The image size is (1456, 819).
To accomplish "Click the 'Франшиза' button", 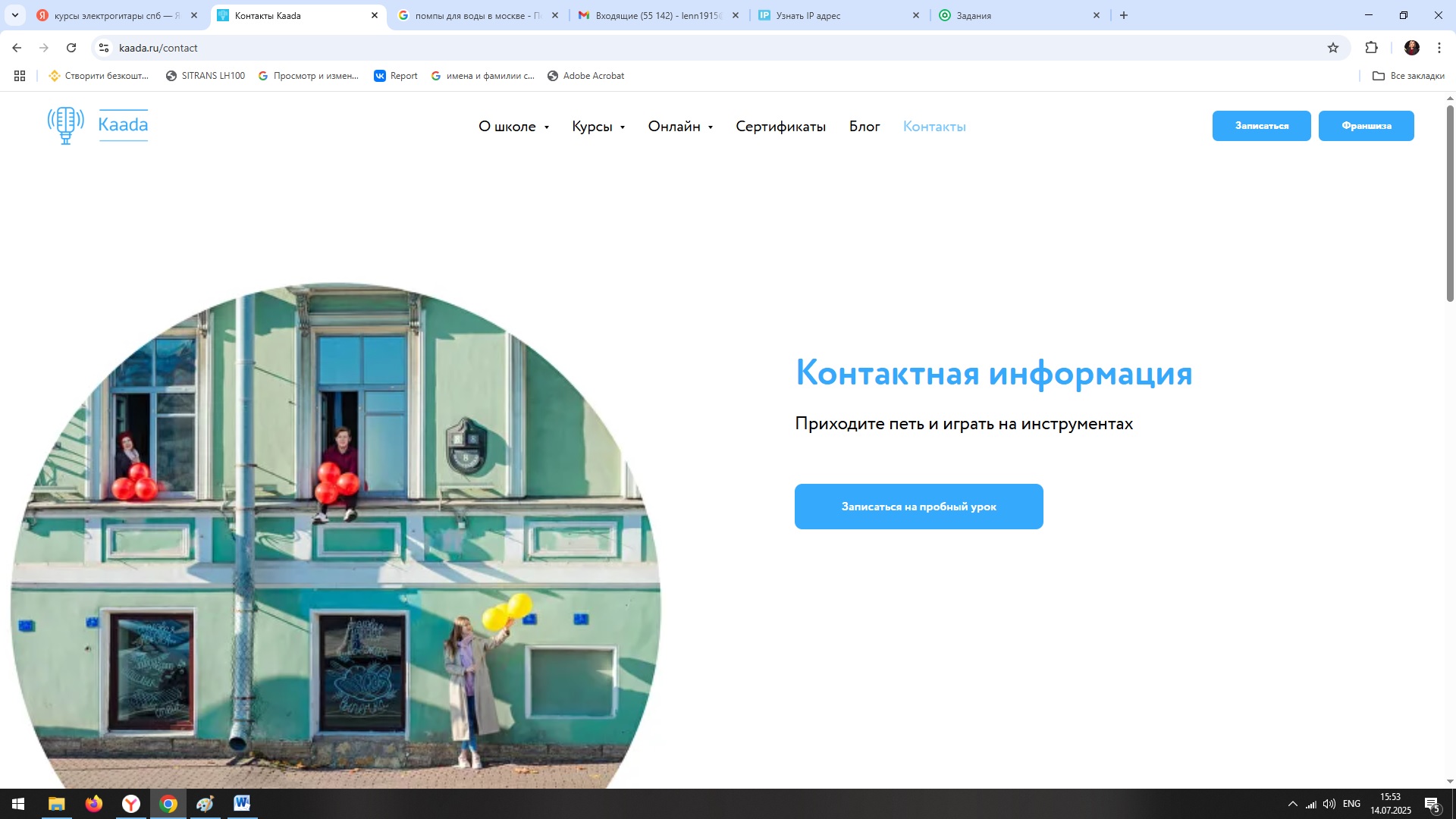I will (1366, 126).
